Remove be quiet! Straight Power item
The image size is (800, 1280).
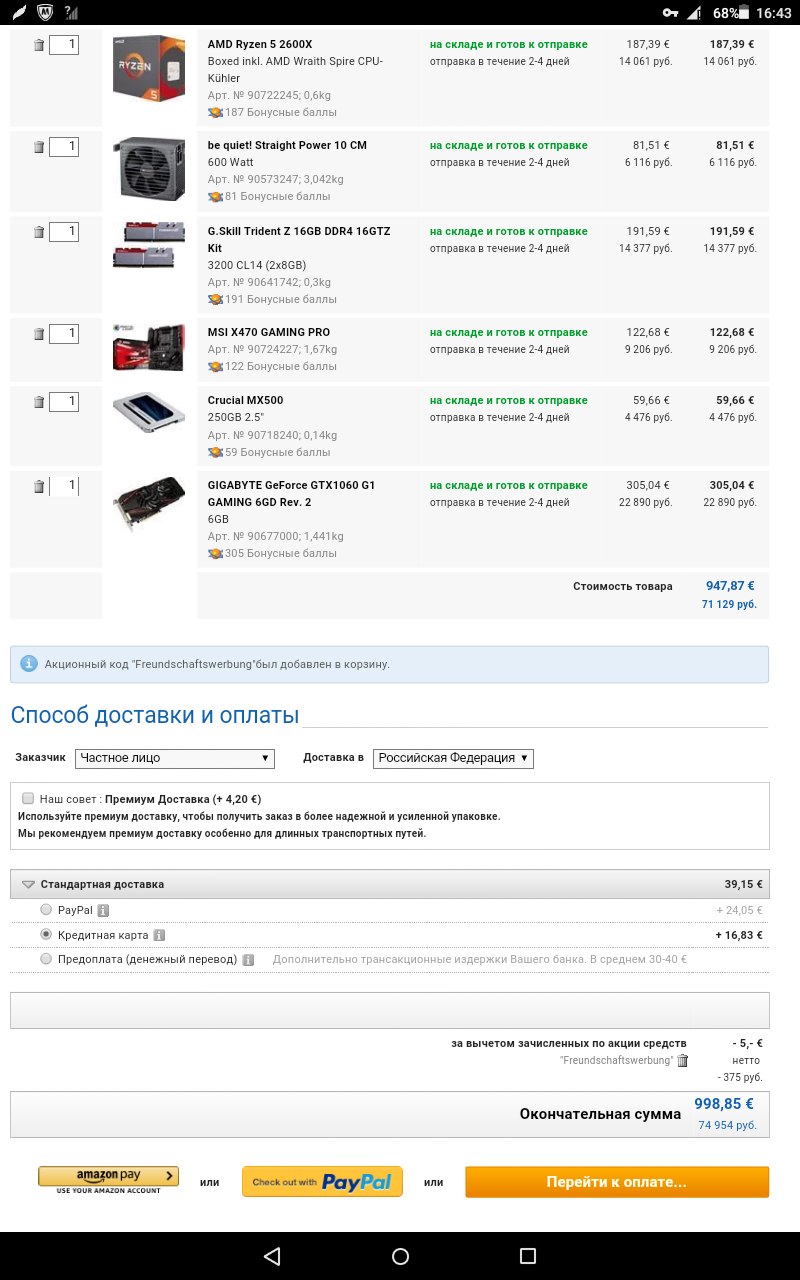(x=39, y=147)
